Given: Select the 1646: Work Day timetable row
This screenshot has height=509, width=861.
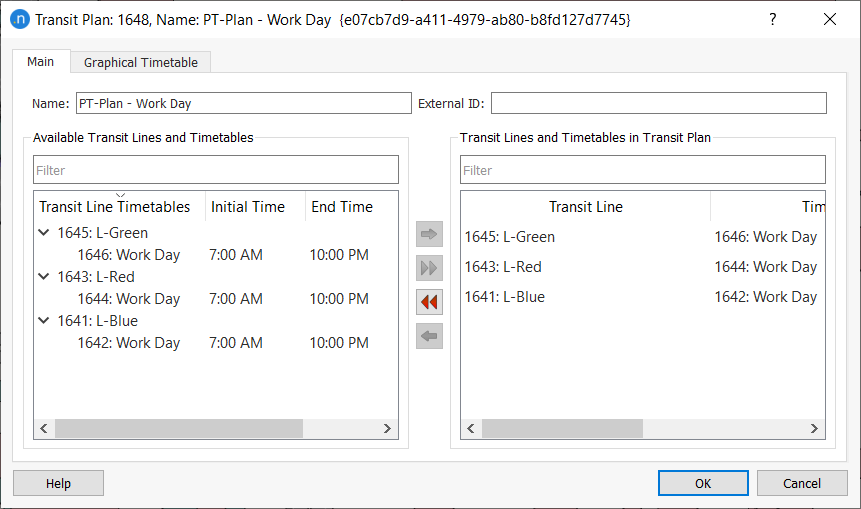Looking at the screenshot, I should pos(129,255).
